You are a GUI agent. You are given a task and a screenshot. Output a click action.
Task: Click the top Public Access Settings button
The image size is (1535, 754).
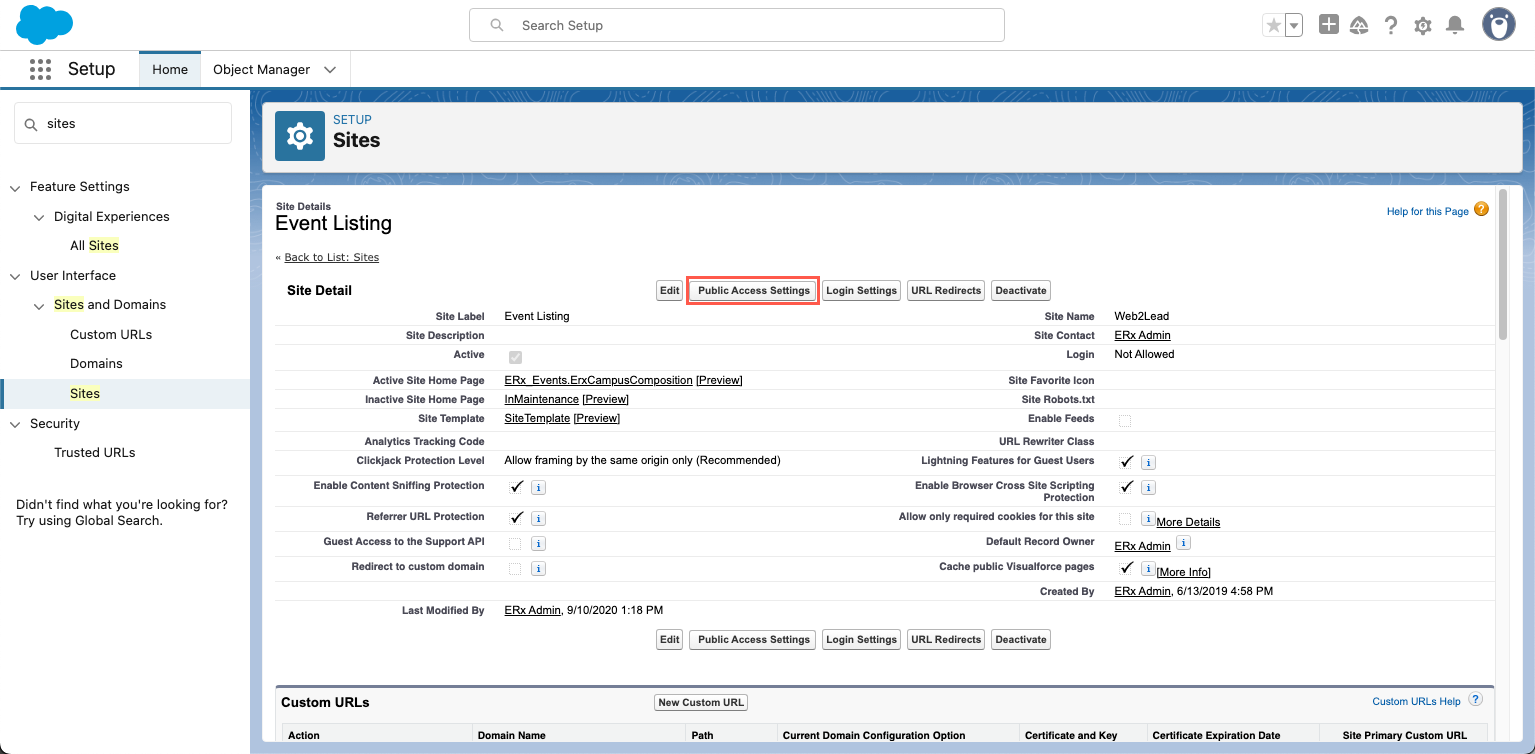[753, 291]
